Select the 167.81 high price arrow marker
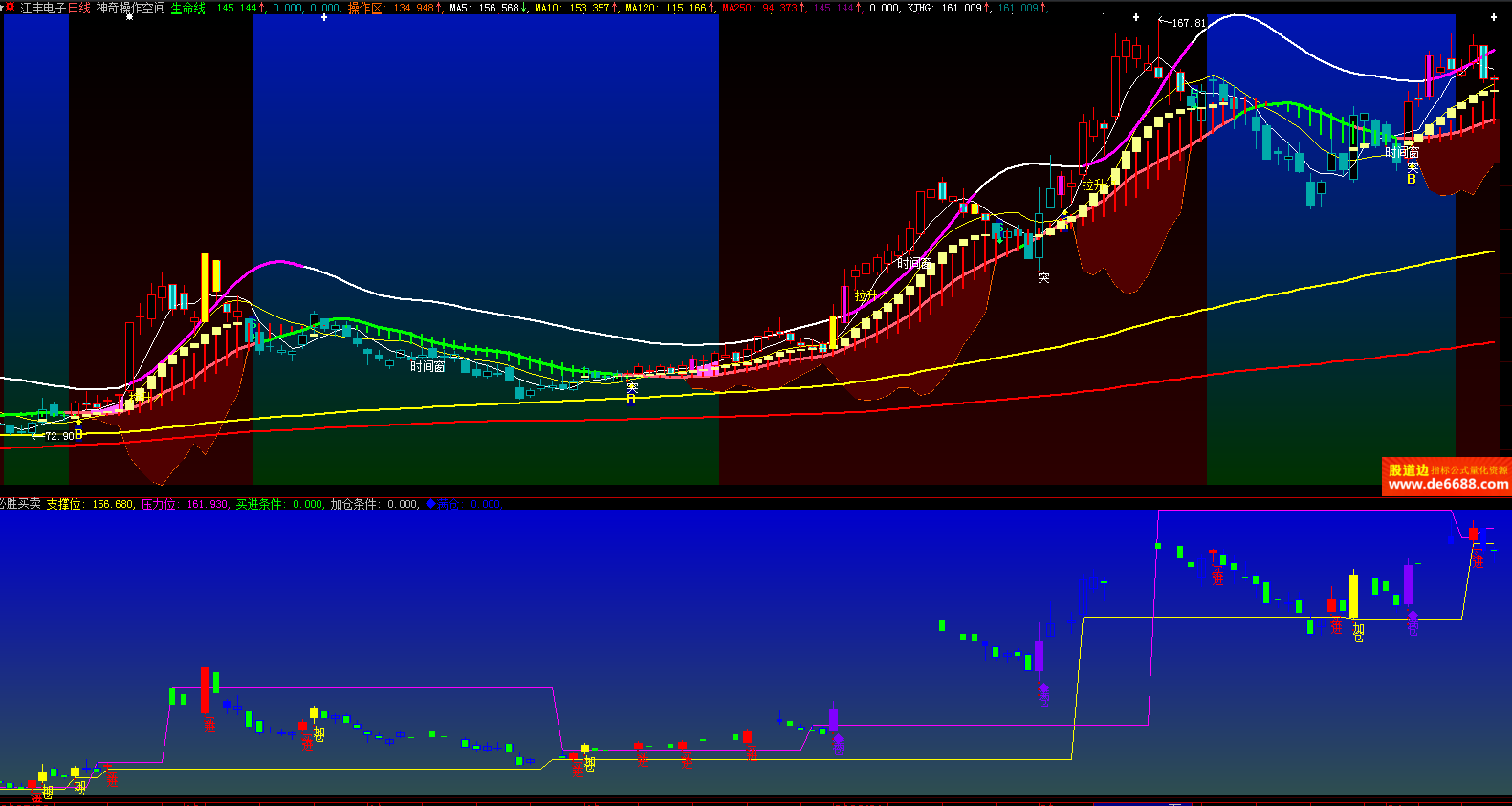 (x=1182, y=23)
